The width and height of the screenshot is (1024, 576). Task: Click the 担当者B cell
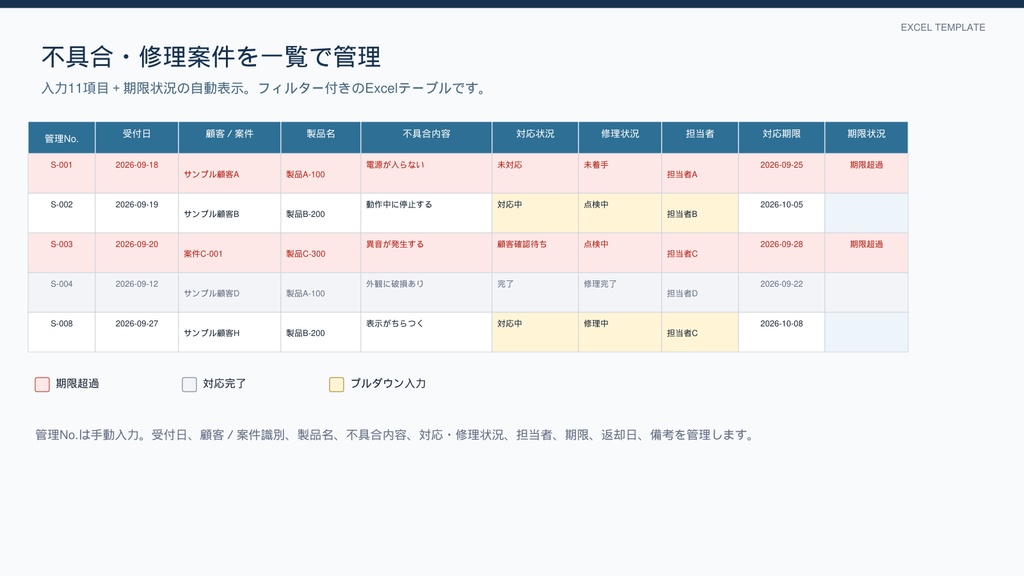coord(699,214)
